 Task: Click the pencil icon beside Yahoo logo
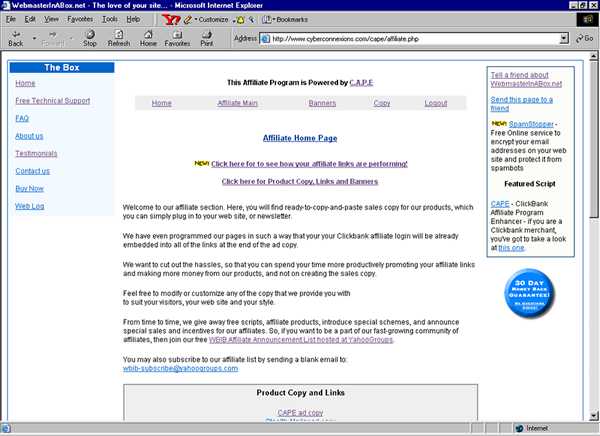coord(187,20)
